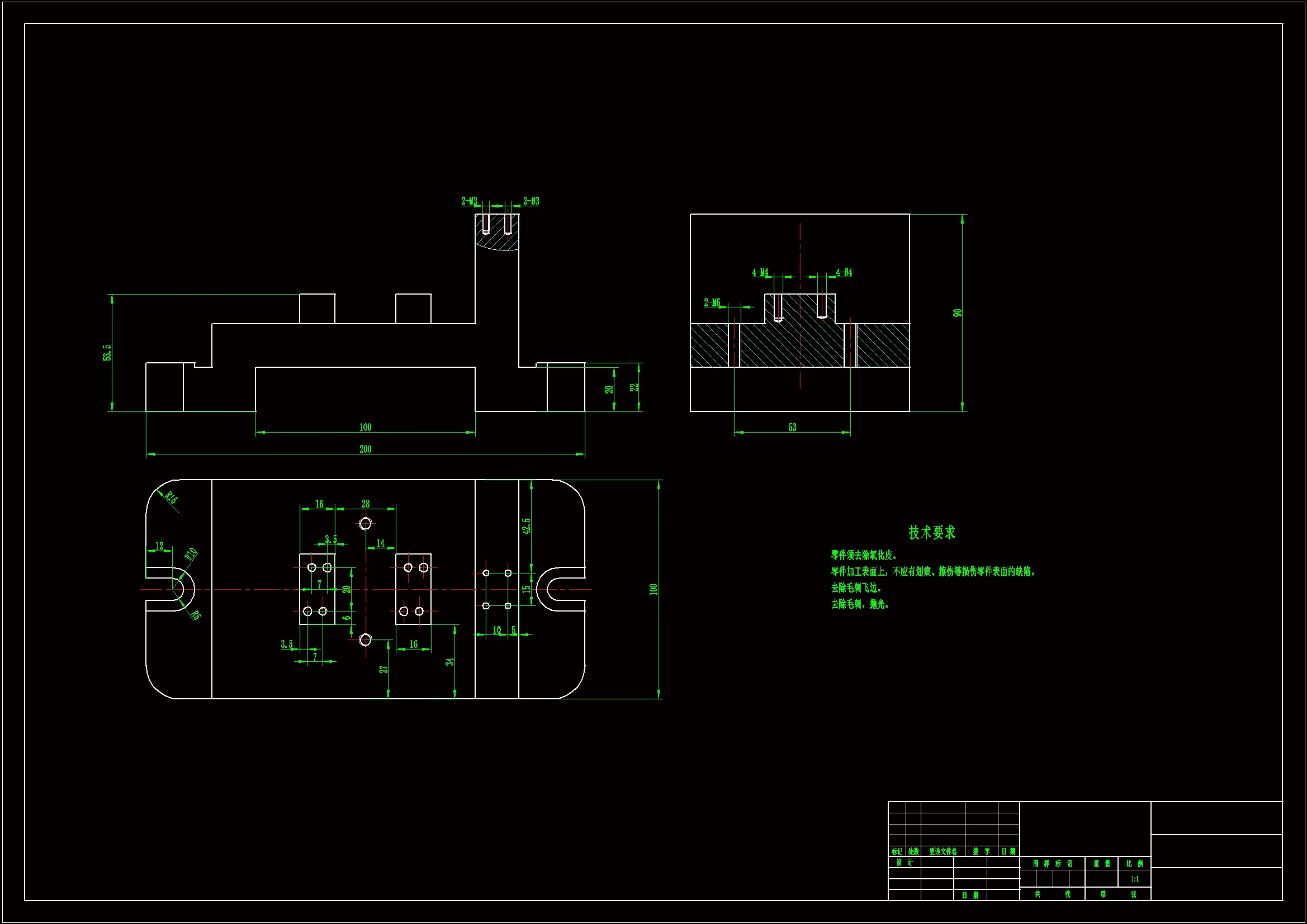Screen dimensions: 1307x924
Task: Click the 53 width dimension text
Action: tap(792, 427)
